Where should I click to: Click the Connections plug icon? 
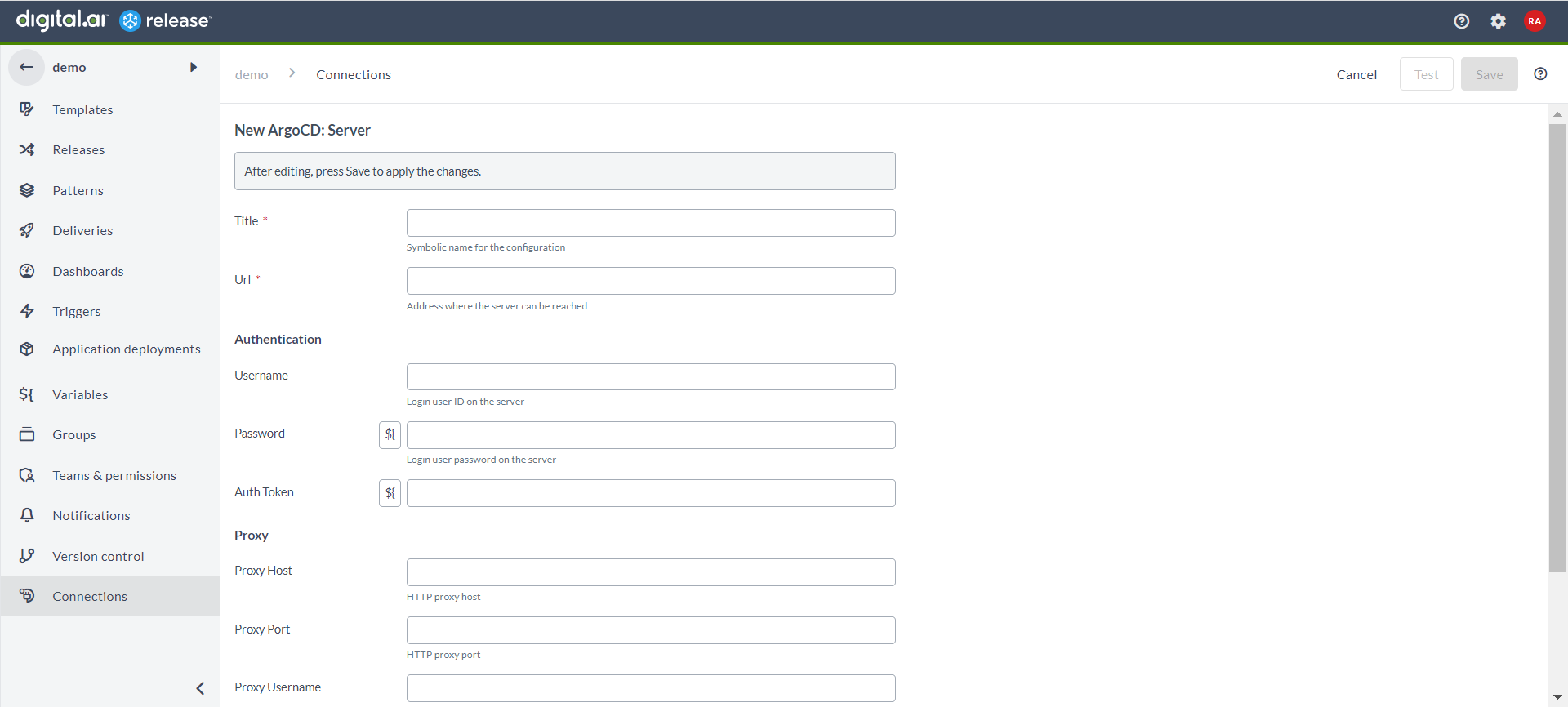click(27, 596)
